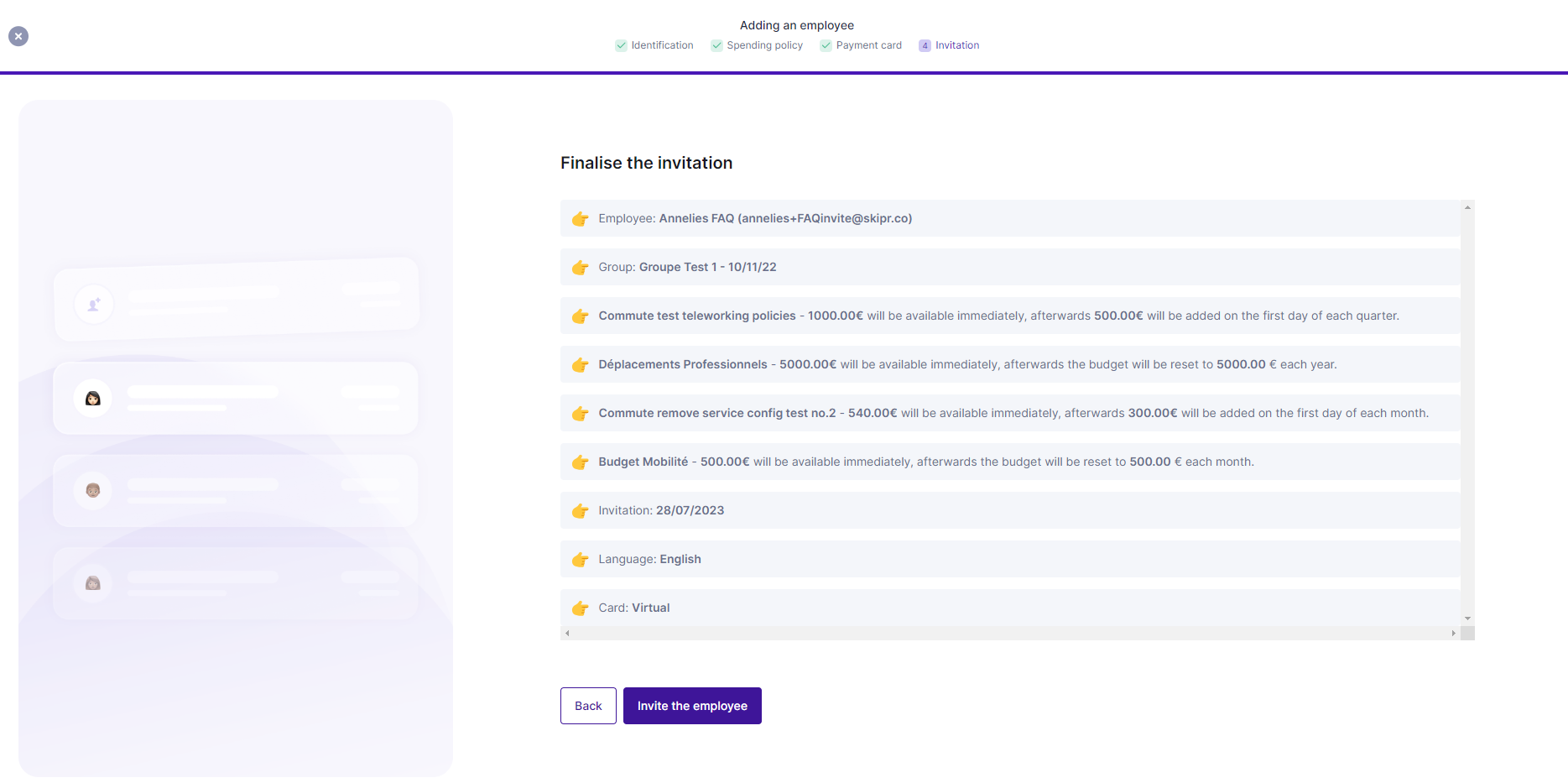1568x783 pixels.
Task: Select the Invitation step label
Action: click(957, 45)
